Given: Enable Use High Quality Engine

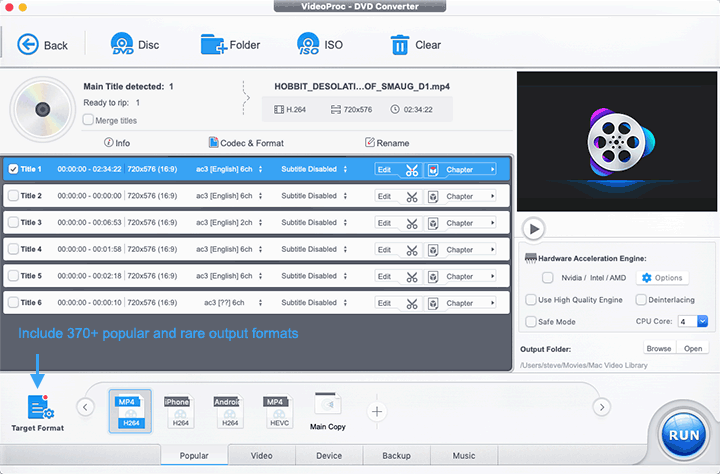Looking at the screenshot, I should pos(531,299).
